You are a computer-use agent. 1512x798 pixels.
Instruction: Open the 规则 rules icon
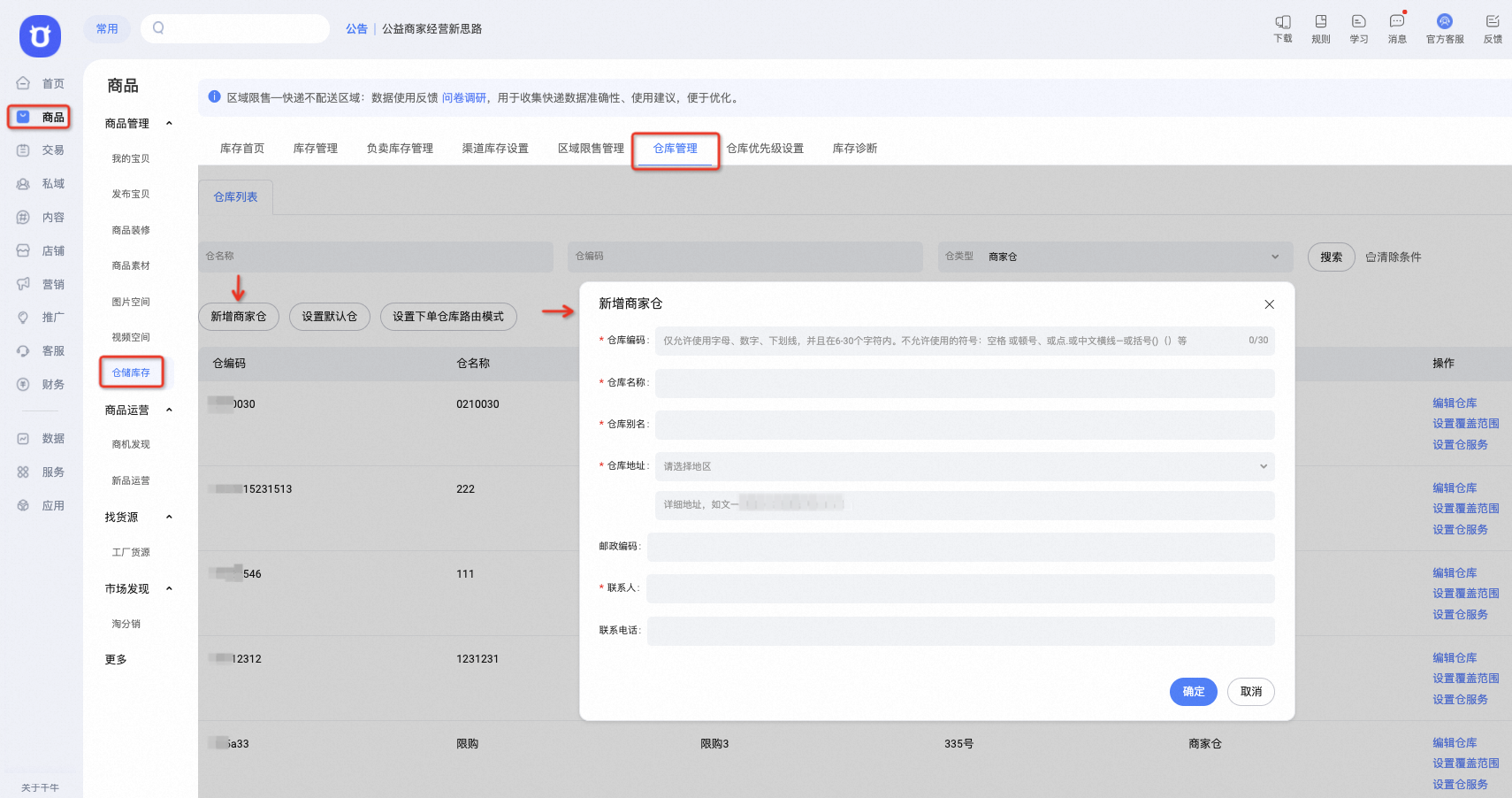[x=1320, y=22]
